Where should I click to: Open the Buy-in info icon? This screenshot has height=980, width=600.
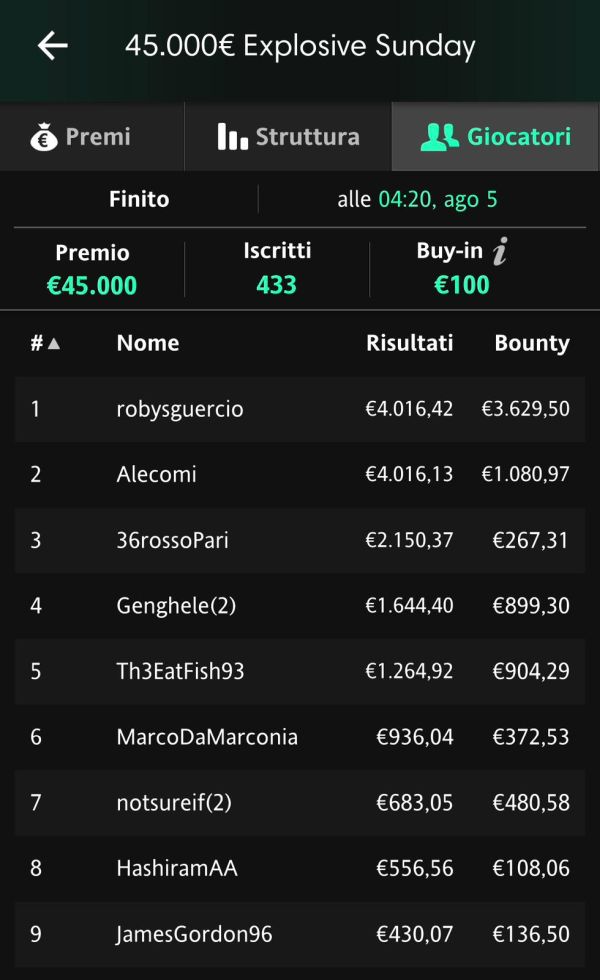(500, 251)
